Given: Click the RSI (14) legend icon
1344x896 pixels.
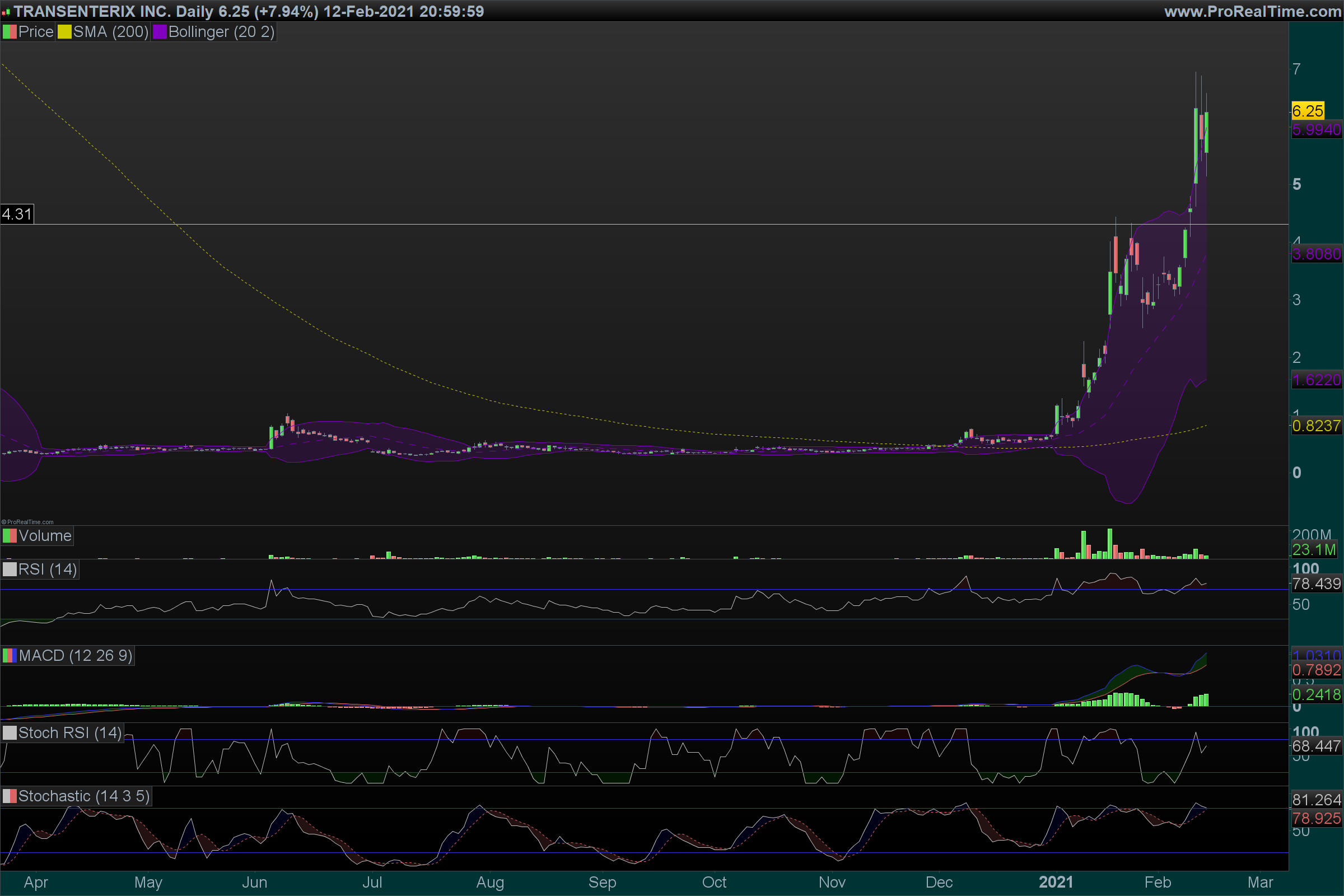Looking at the screenshot, I should (x=10, y=570).
